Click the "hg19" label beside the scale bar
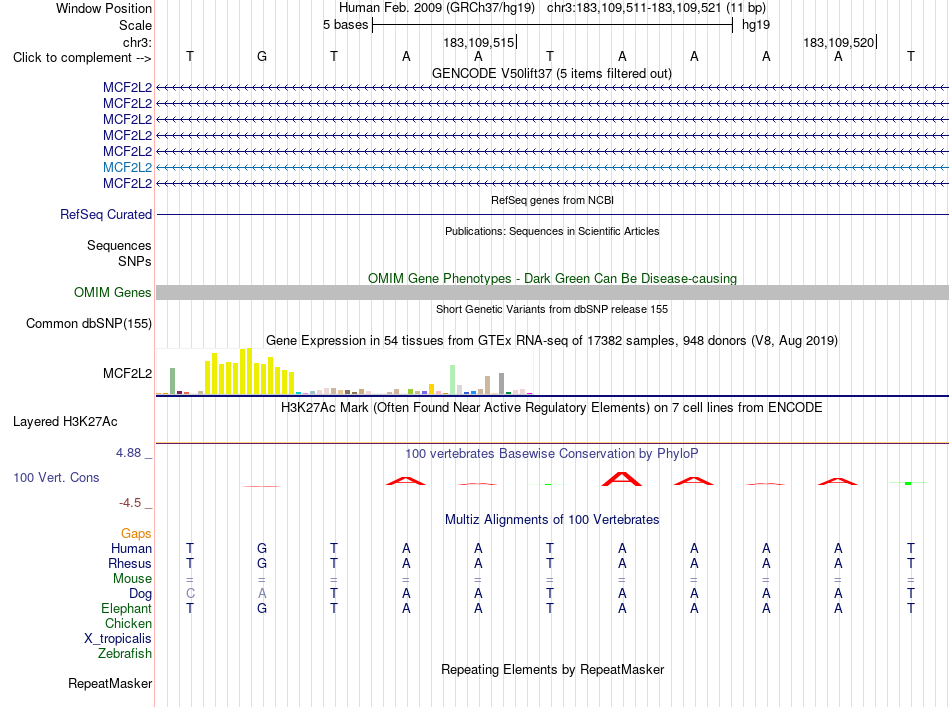950x707 pixels. click(x=756, y=25)
